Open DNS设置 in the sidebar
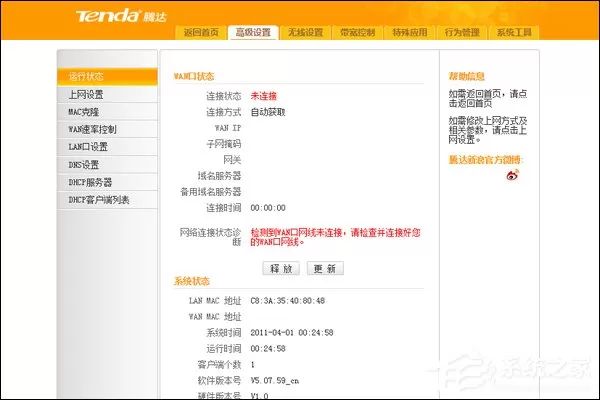The height and width of the screenshot is (400, 600). coord(107,165)
